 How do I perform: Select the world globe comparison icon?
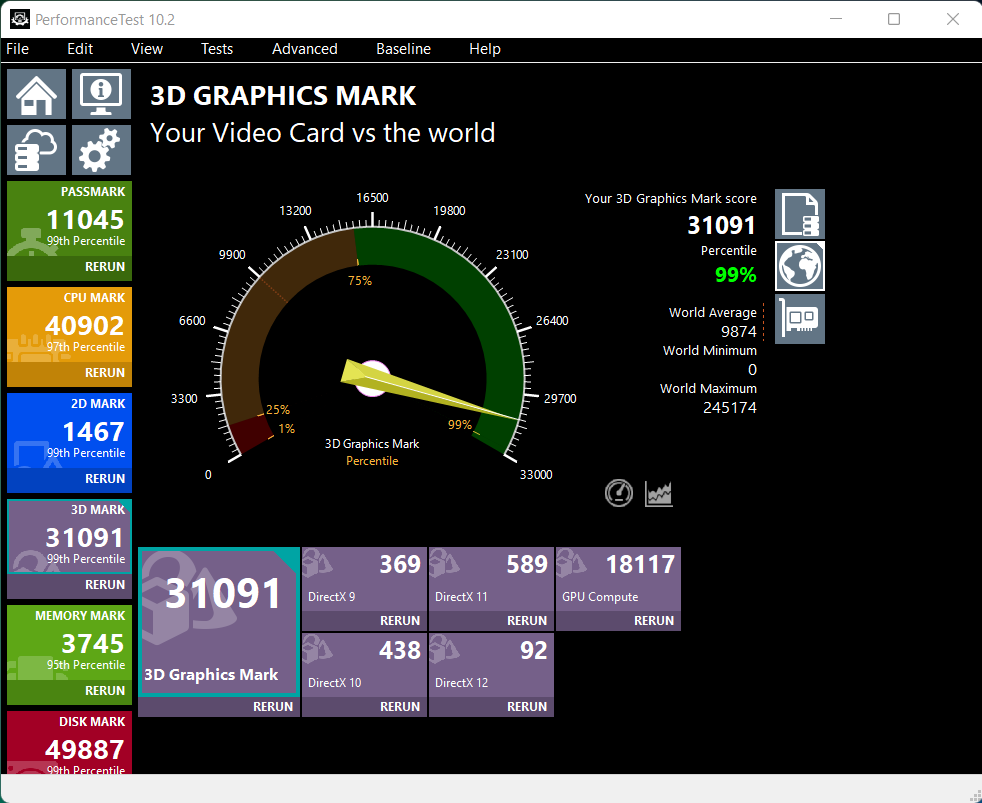pos(800,266)
